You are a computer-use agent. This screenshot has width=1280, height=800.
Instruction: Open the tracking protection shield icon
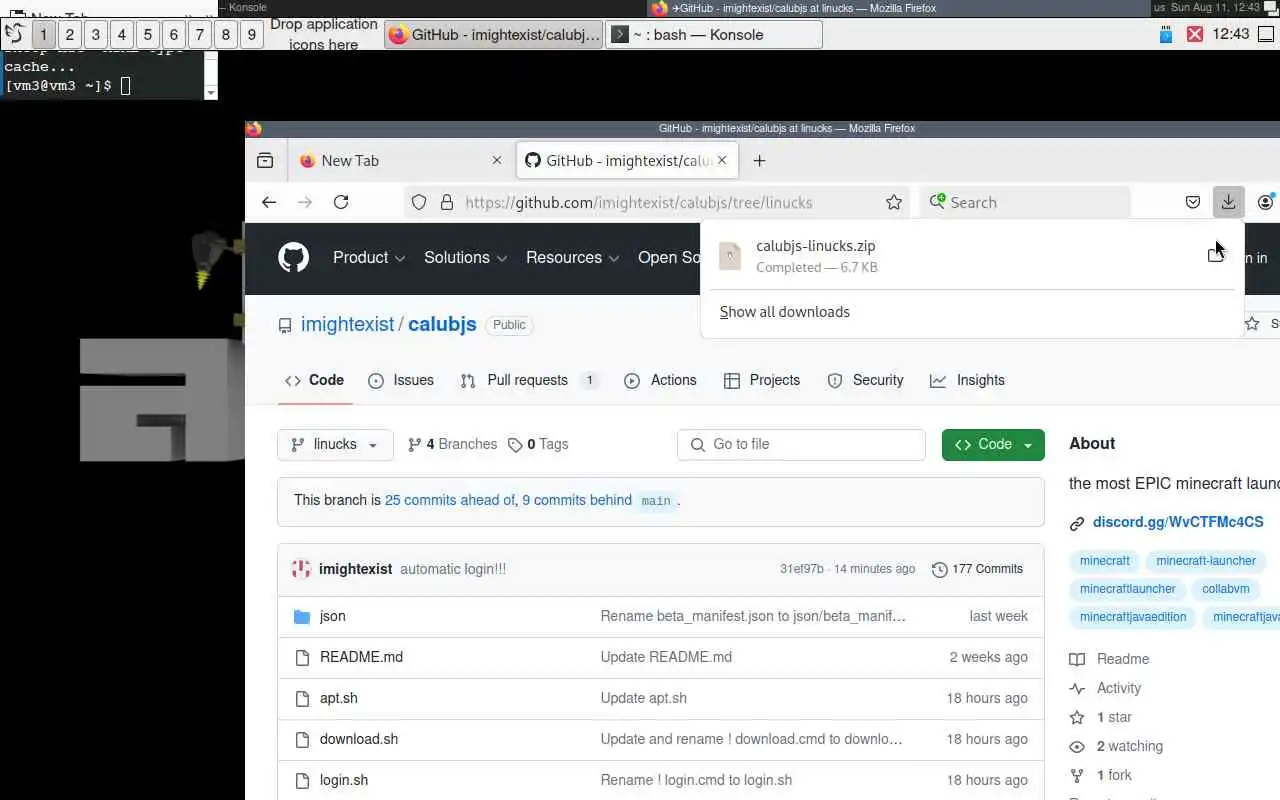[419, 202]
